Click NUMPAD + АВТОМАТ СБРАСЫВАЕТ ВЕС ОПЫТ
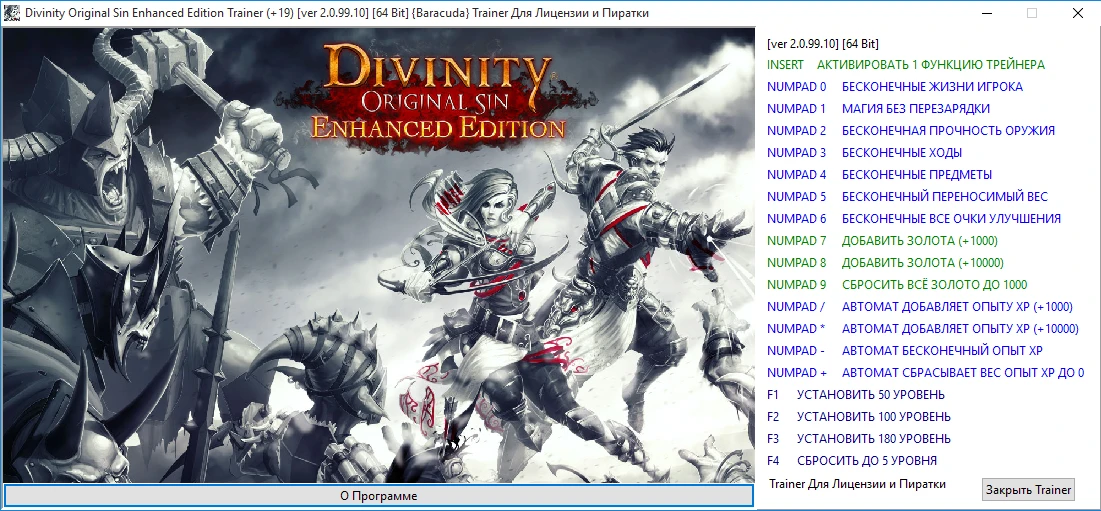The width and height of the screenshot is (1101, 511). (x=925, y=373)
